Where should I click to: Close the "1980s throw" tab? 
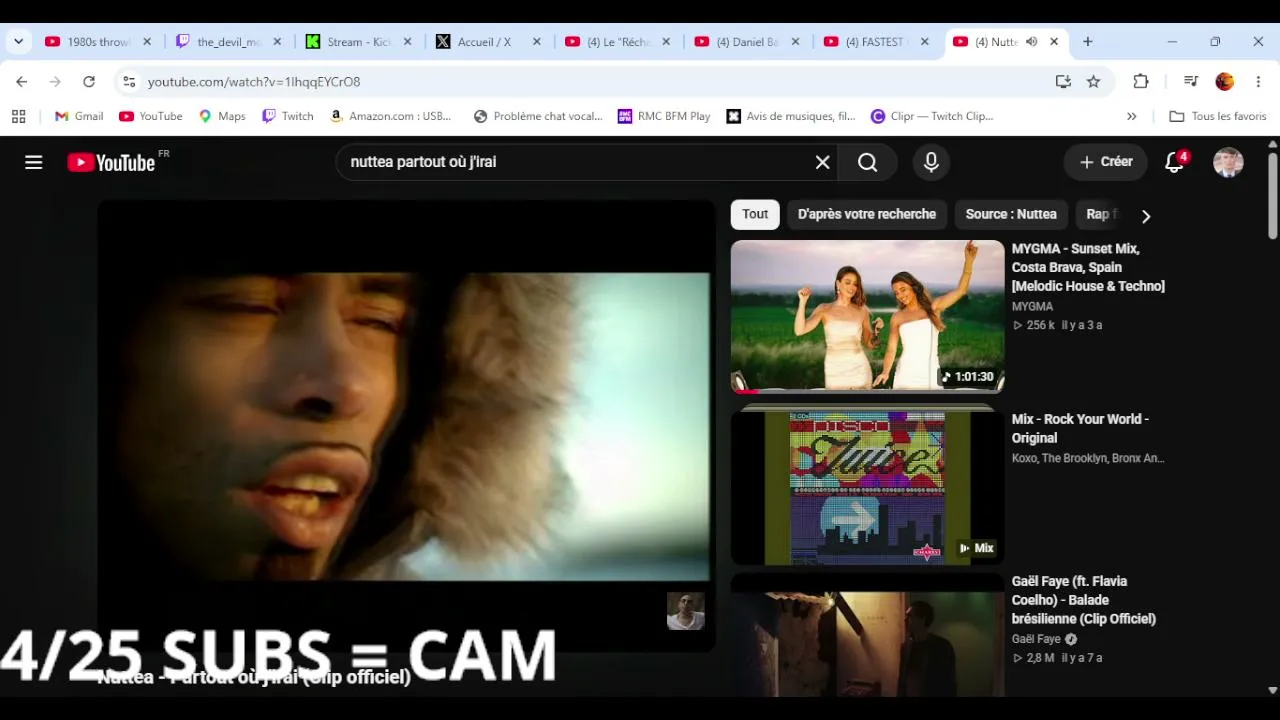[x=147, y=42]
